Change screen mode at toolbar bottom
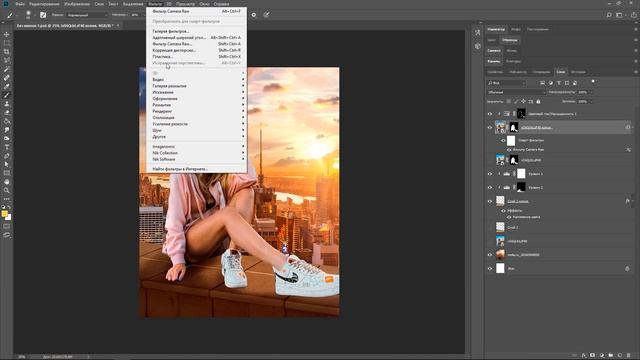 coord(7,235)
